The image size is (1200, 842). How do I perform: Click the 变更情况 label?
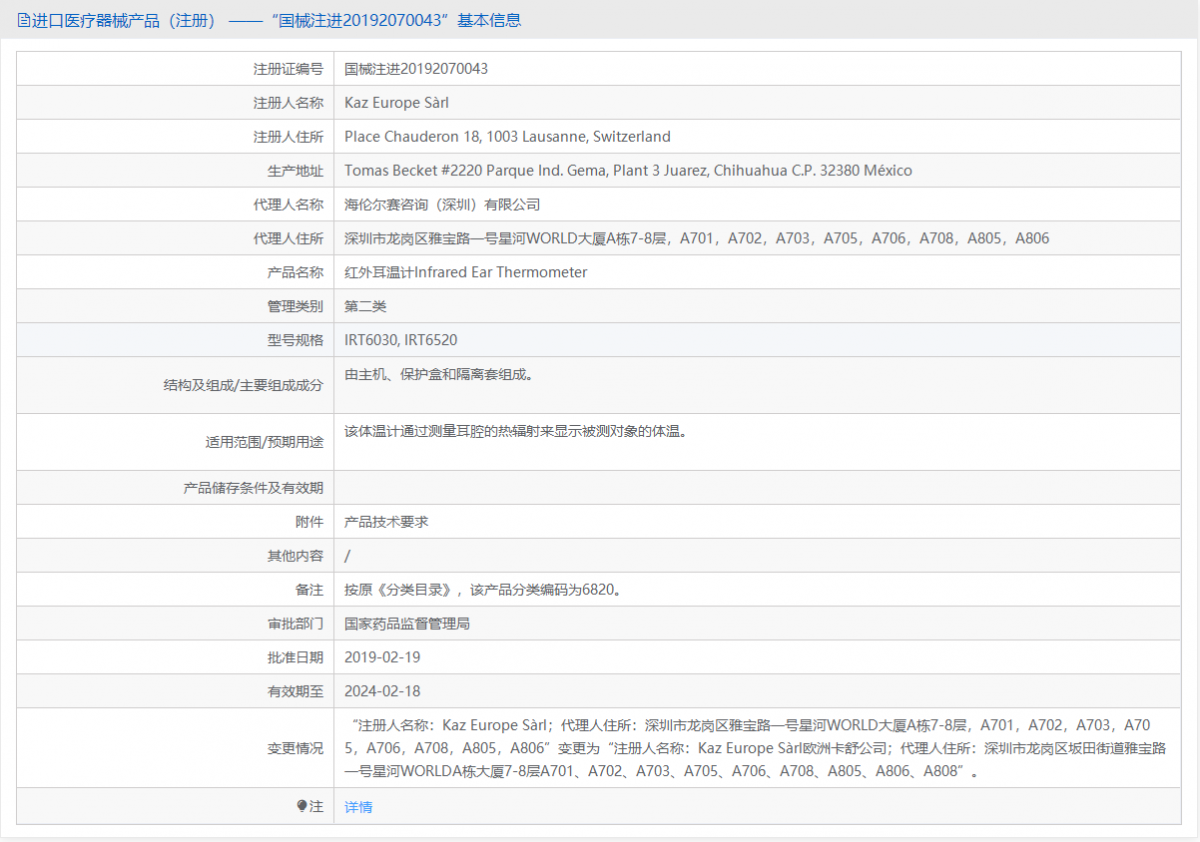click(x=295, y=748)
